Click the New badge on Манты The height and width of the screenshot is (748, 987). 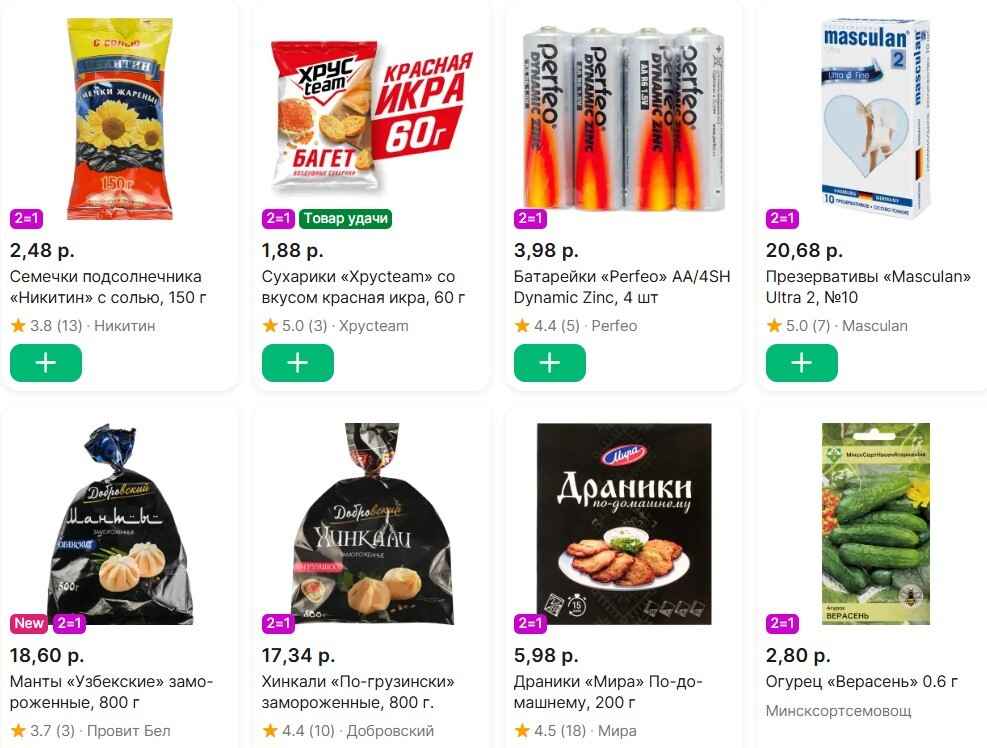point(29,623)
